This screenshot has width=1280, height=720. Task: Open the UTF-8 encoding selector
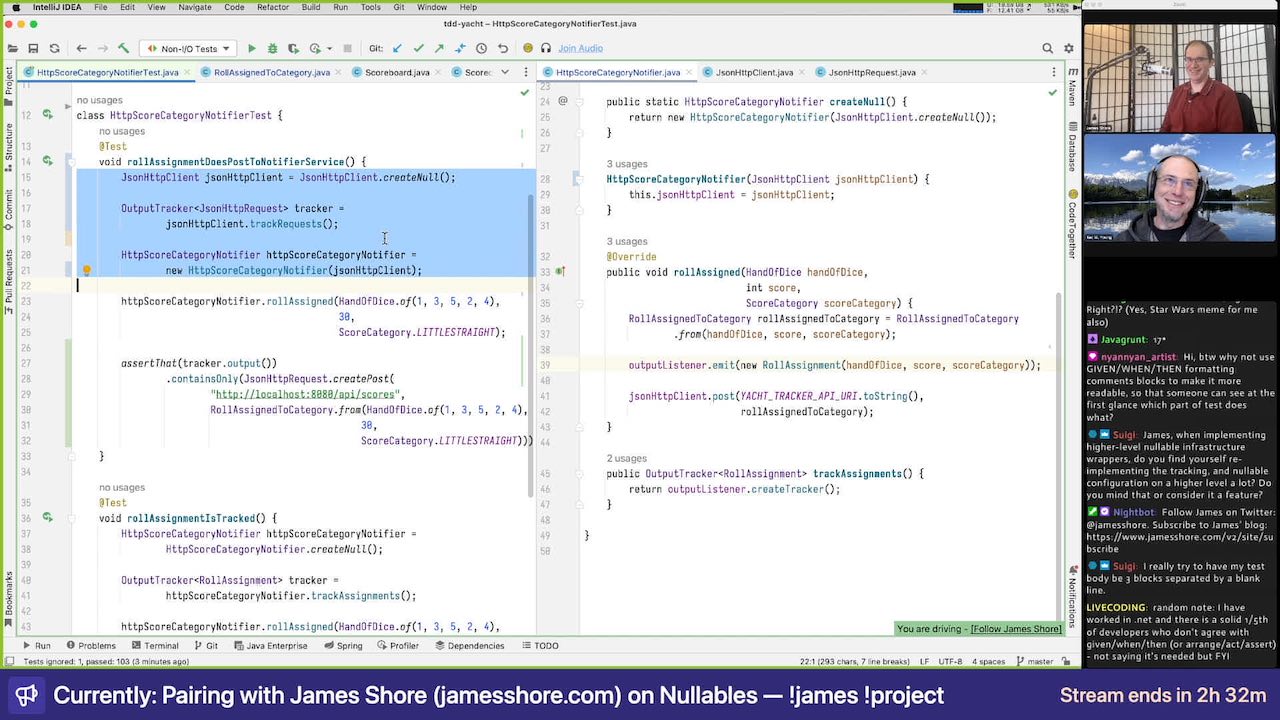pyautogui.click(x=950, y=661)
